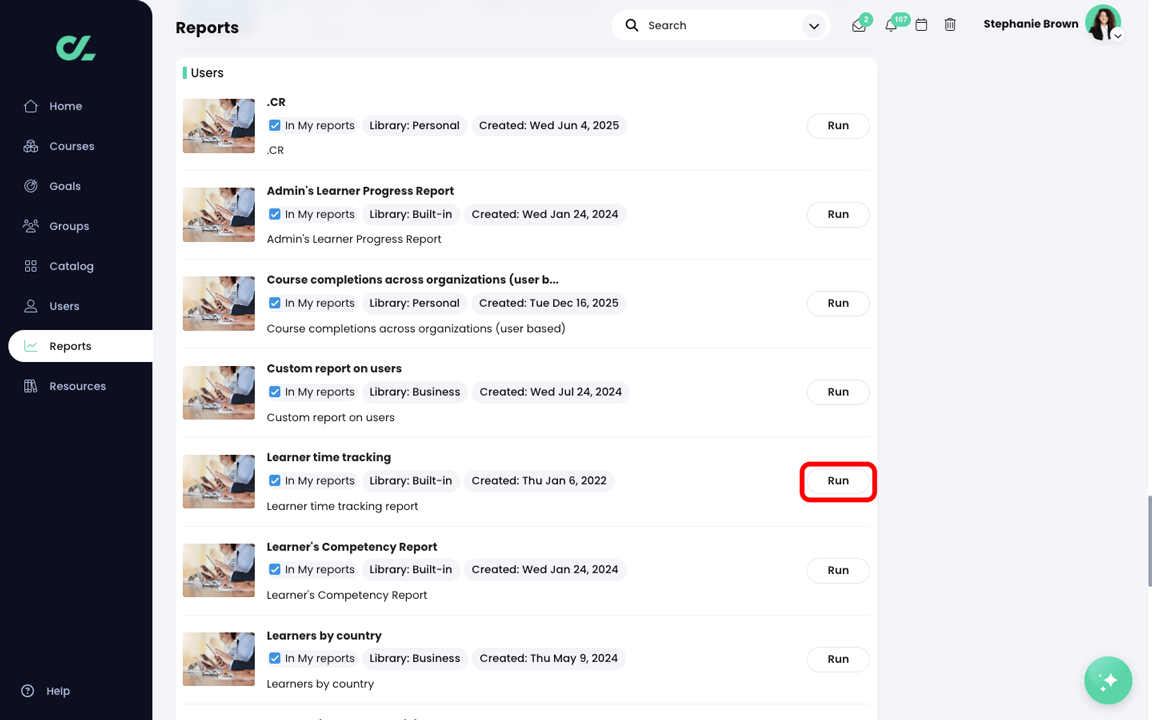Open Goals menu item
Screen dimensions: 1152x720
tap(65, 186)
